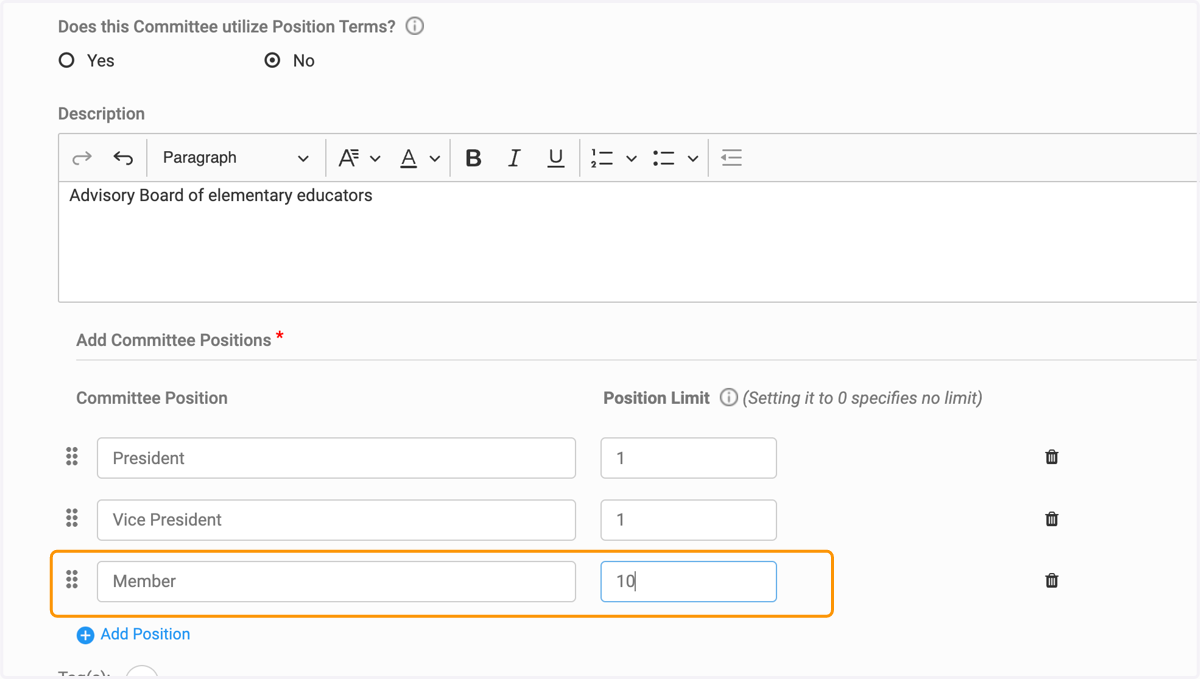Click the Vice President position name field
Image resolution: width=1200 pixels, height=679 pixels.
(336, 520)
